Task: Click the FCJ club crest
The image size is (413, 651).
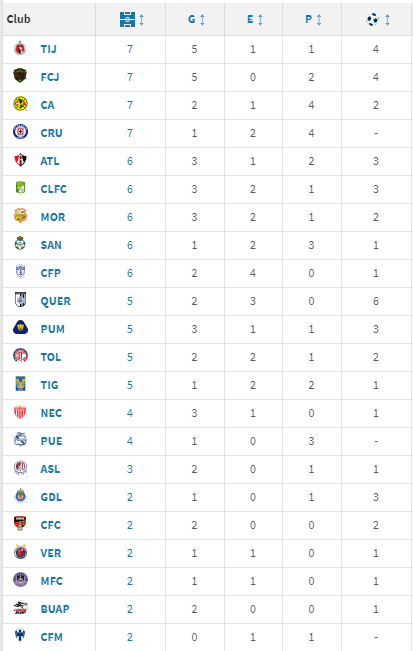Action: (20, 76)
